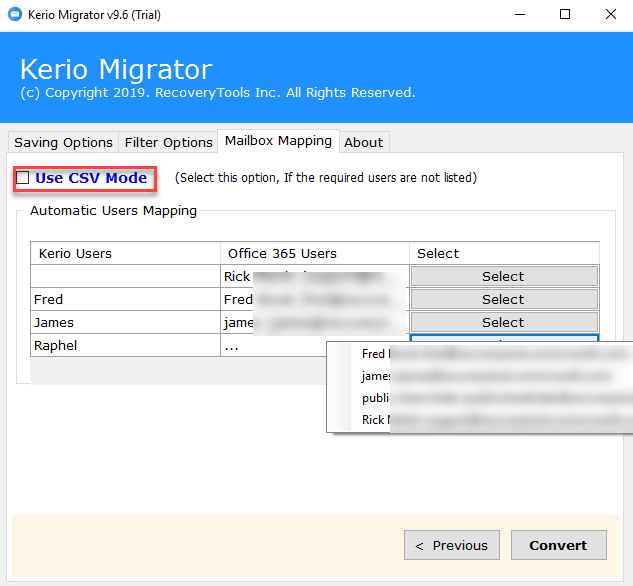Minimize the Kerio Migrator window

point(520,15)
